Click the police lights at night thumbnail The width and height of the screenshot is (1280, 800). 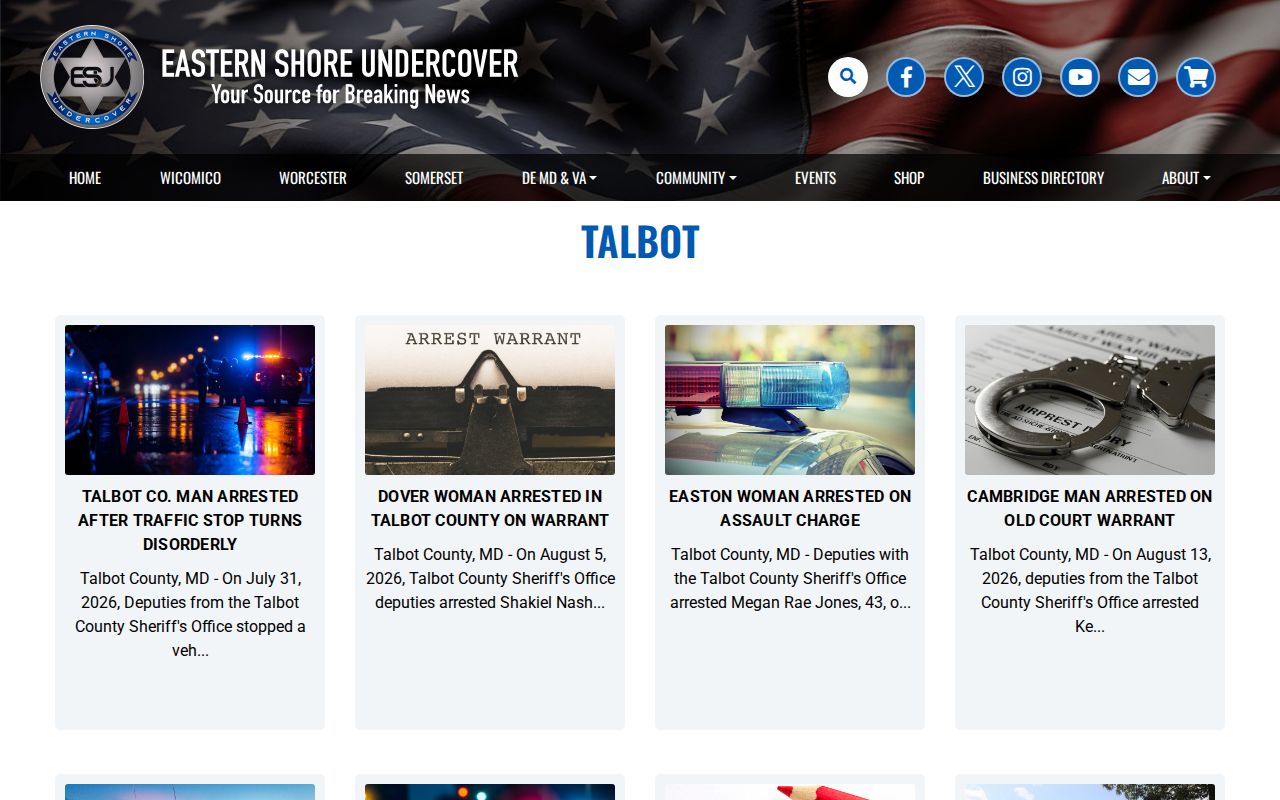click(x=190, y=400)
